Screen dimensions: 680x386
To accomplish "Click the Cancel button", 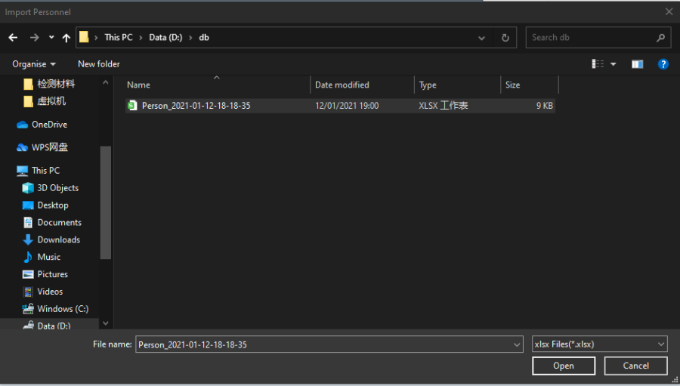I will (636, 366).
